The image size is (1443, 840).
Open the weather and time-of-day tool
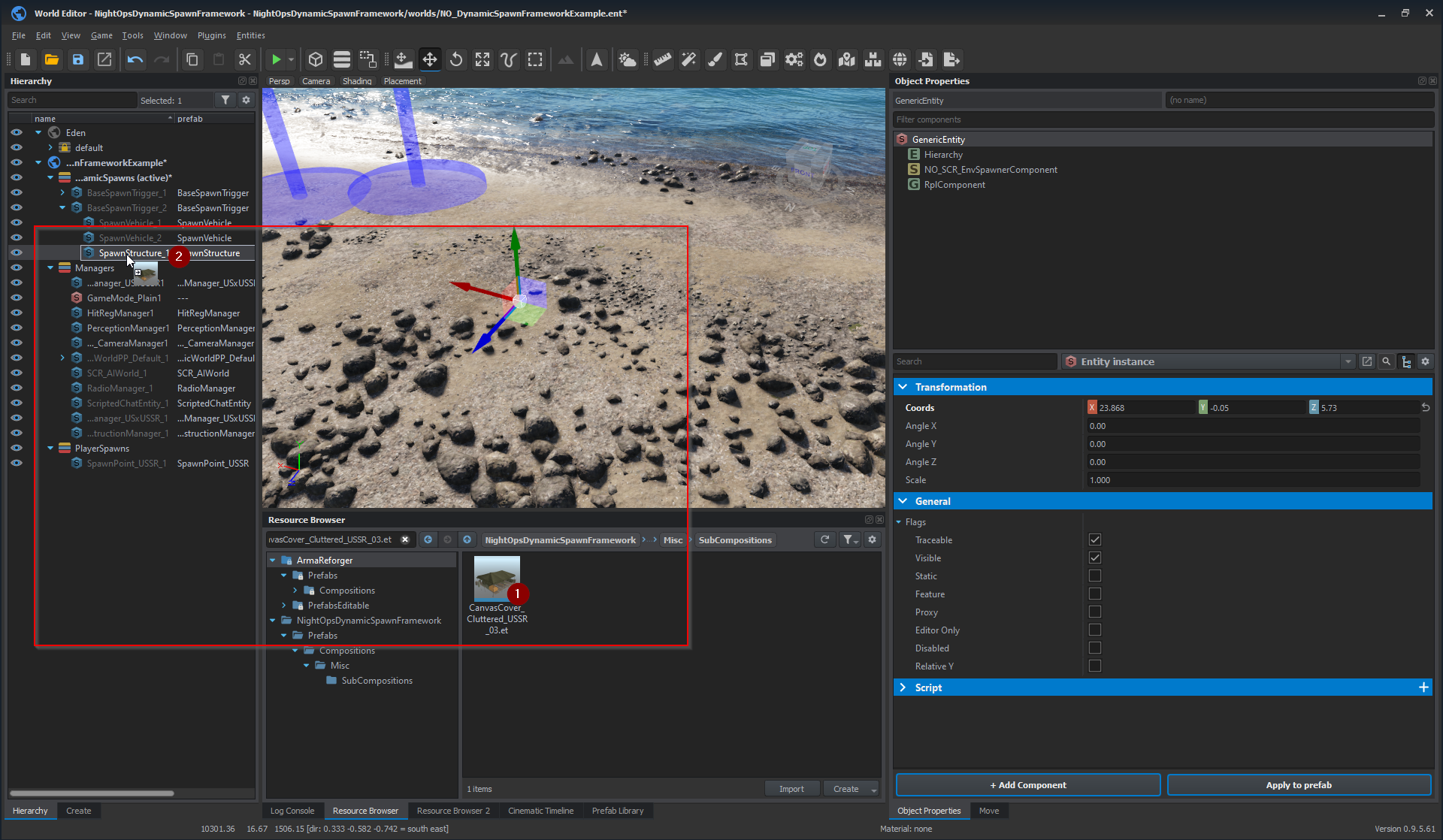627,59
